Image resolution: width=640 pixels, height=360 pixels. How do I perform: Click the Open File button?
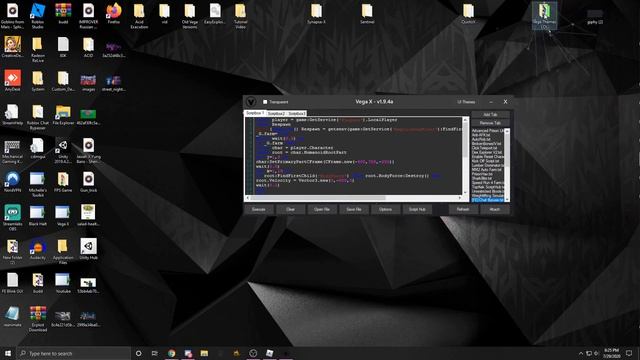[x=322, y=209]
